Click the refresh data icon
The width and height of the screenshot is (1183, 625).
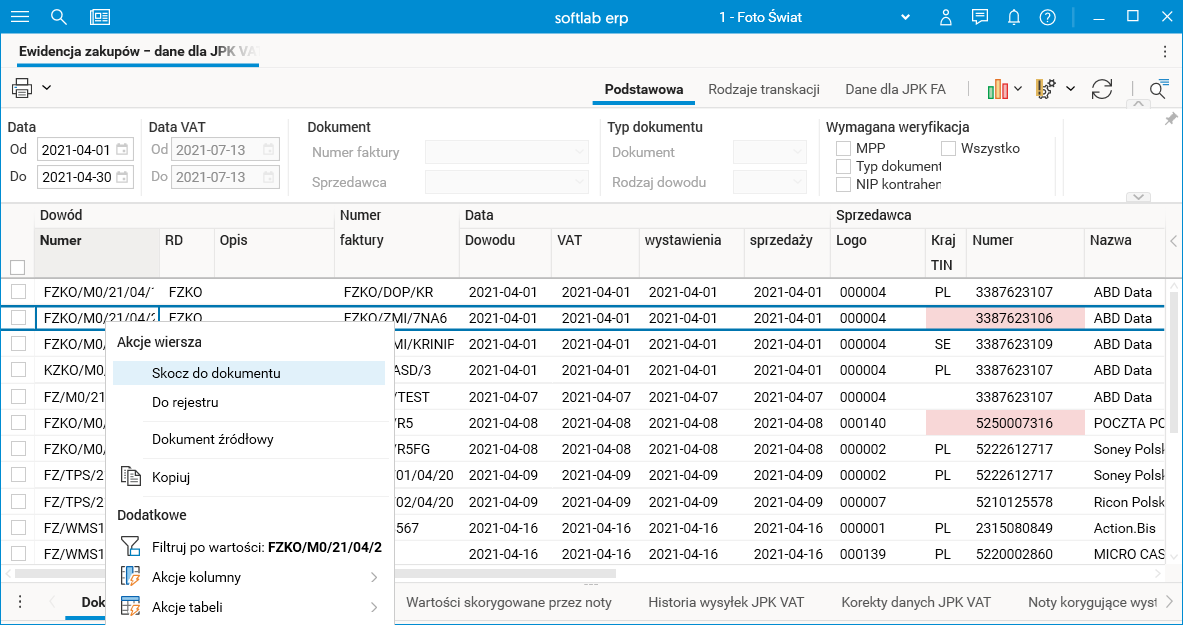point(1102,89)
